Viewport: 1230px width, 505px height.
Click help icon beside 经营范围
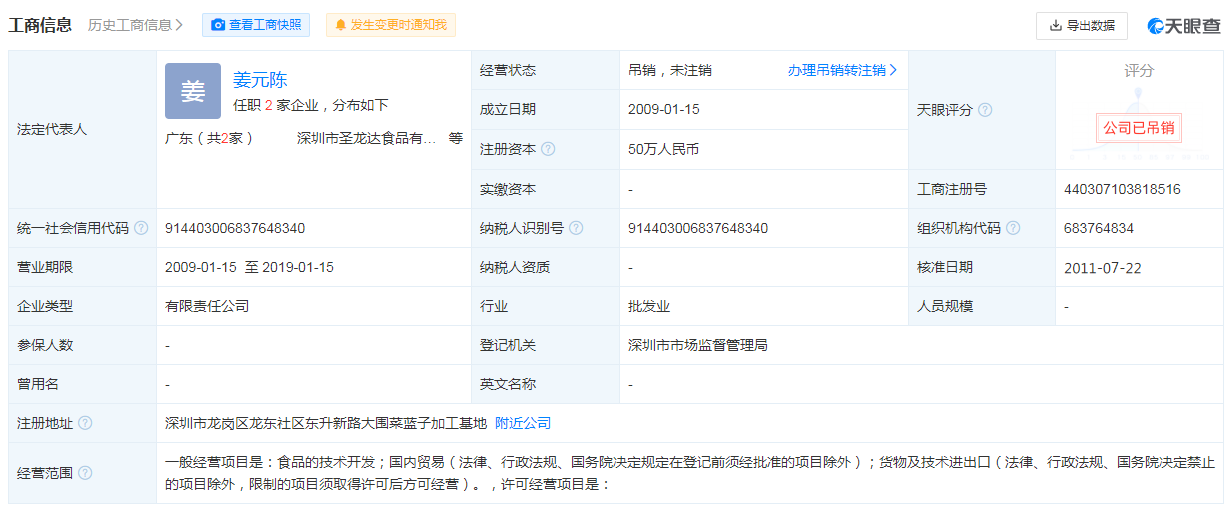(x=85, y=473)
